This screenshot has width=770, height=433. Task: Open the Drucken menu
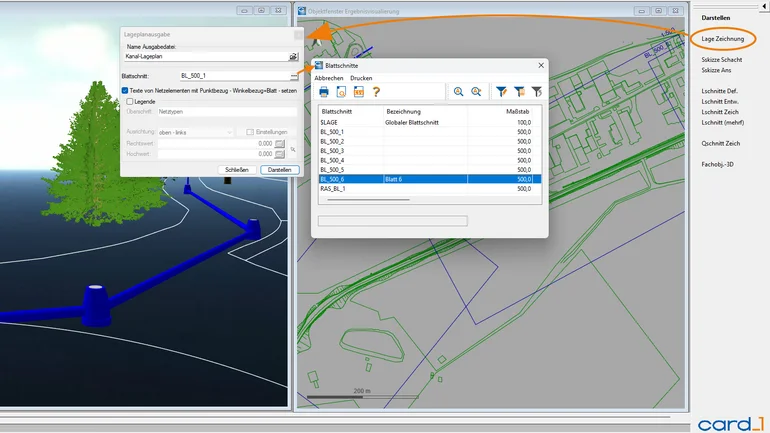coord(361,78)
